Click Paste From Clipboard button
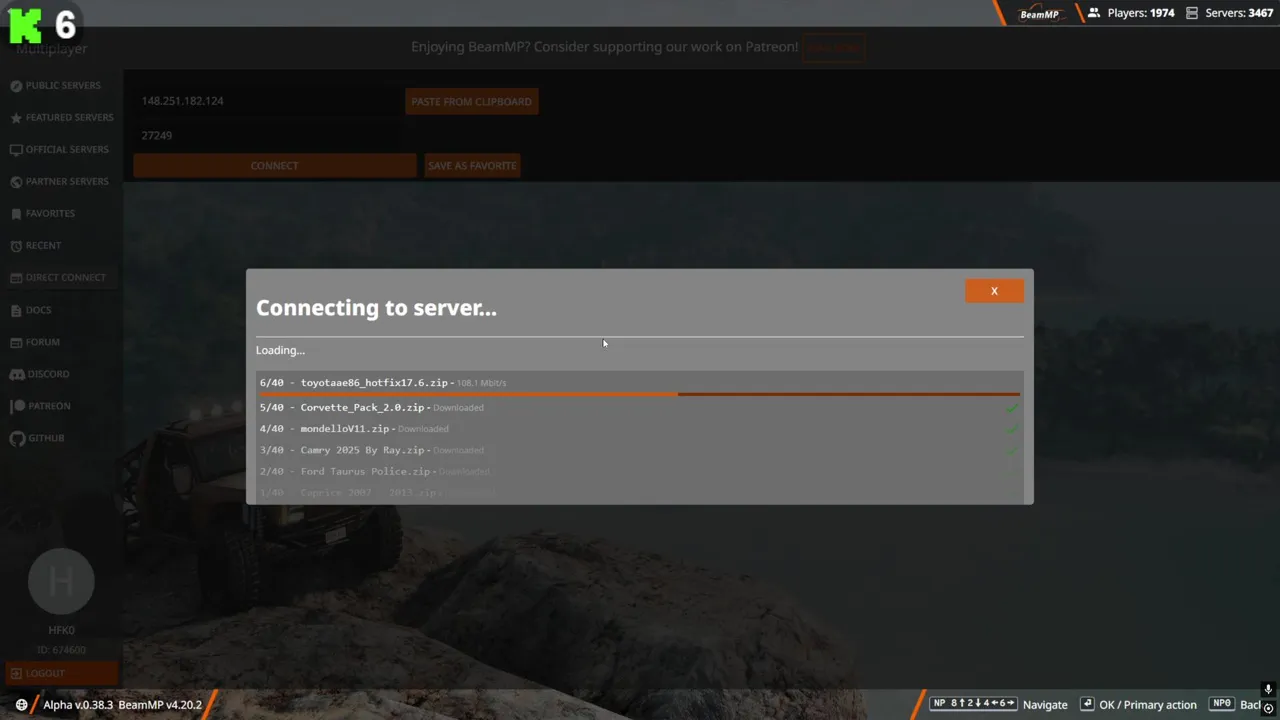1280x720 pixels. (x=472, y=101)
